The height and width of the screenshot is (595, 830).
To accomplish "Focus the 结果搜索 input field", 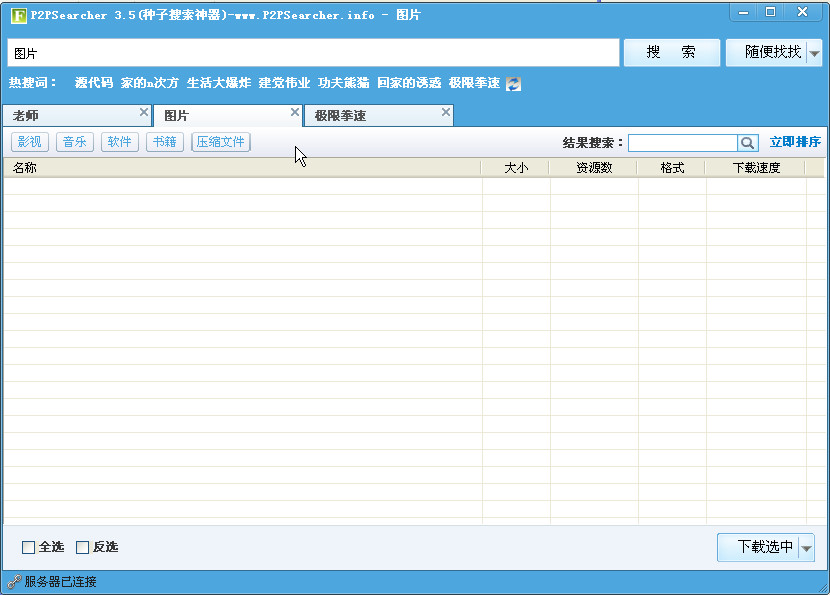I will tap(683, 143).
